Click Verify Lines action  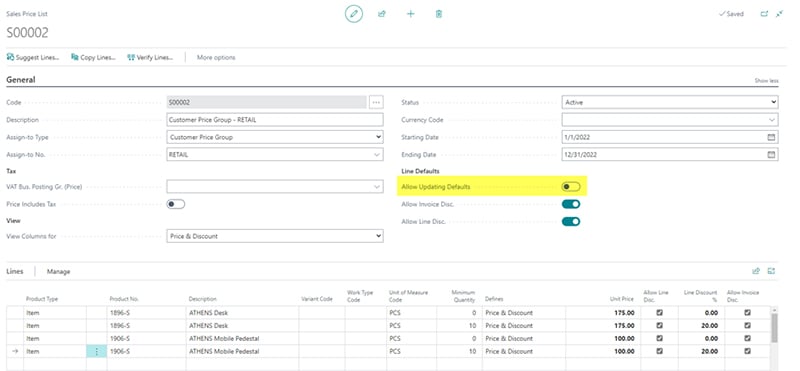click(151, 58)
